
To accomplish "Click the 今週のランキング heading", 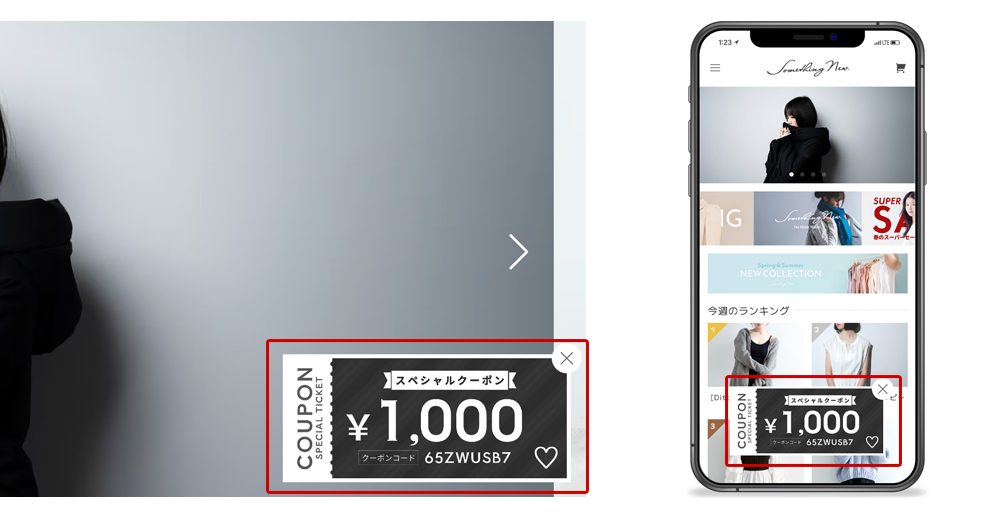I will 748,311.
